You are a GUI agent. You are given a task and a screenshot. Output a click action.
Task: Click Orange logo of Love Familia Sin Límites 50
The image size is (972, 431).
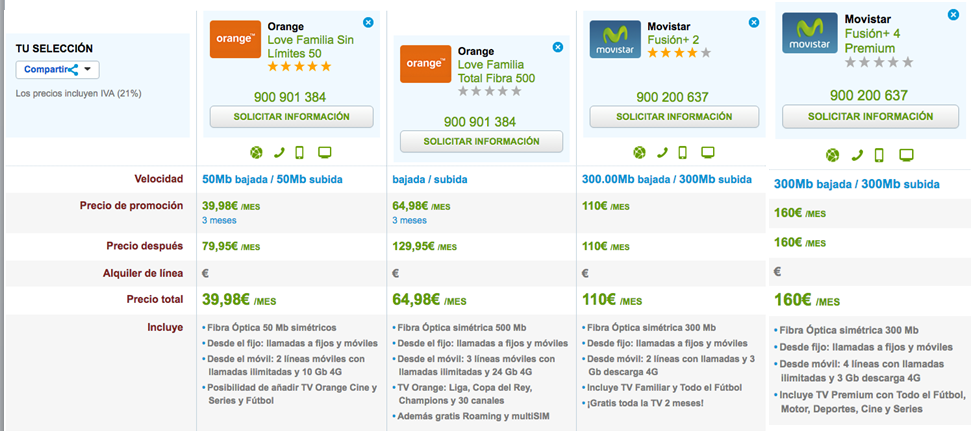tap(235, 39)
